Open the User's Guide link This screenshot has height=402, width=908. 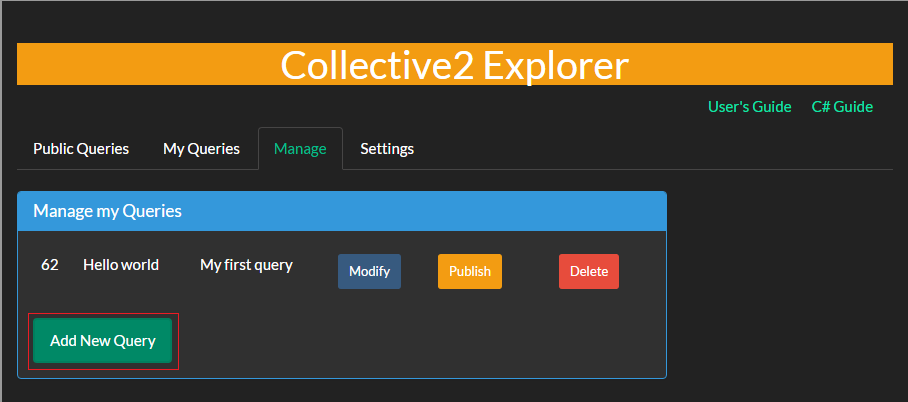[x=749, y=107]
